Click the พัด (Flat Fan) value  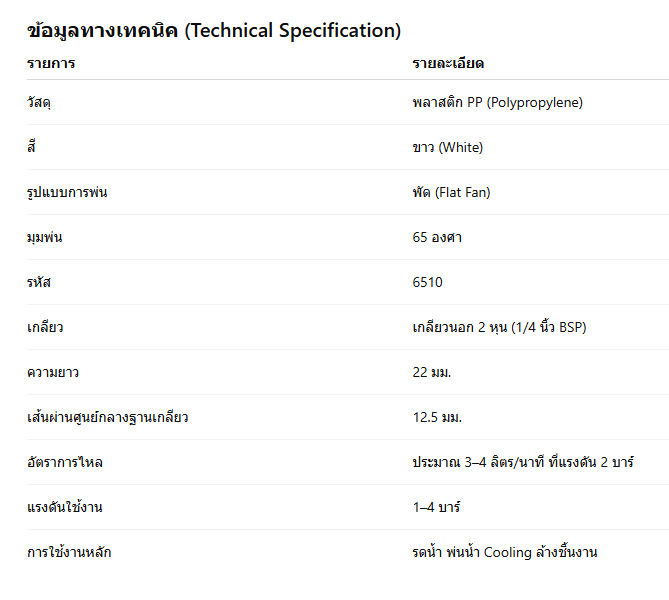451,192
